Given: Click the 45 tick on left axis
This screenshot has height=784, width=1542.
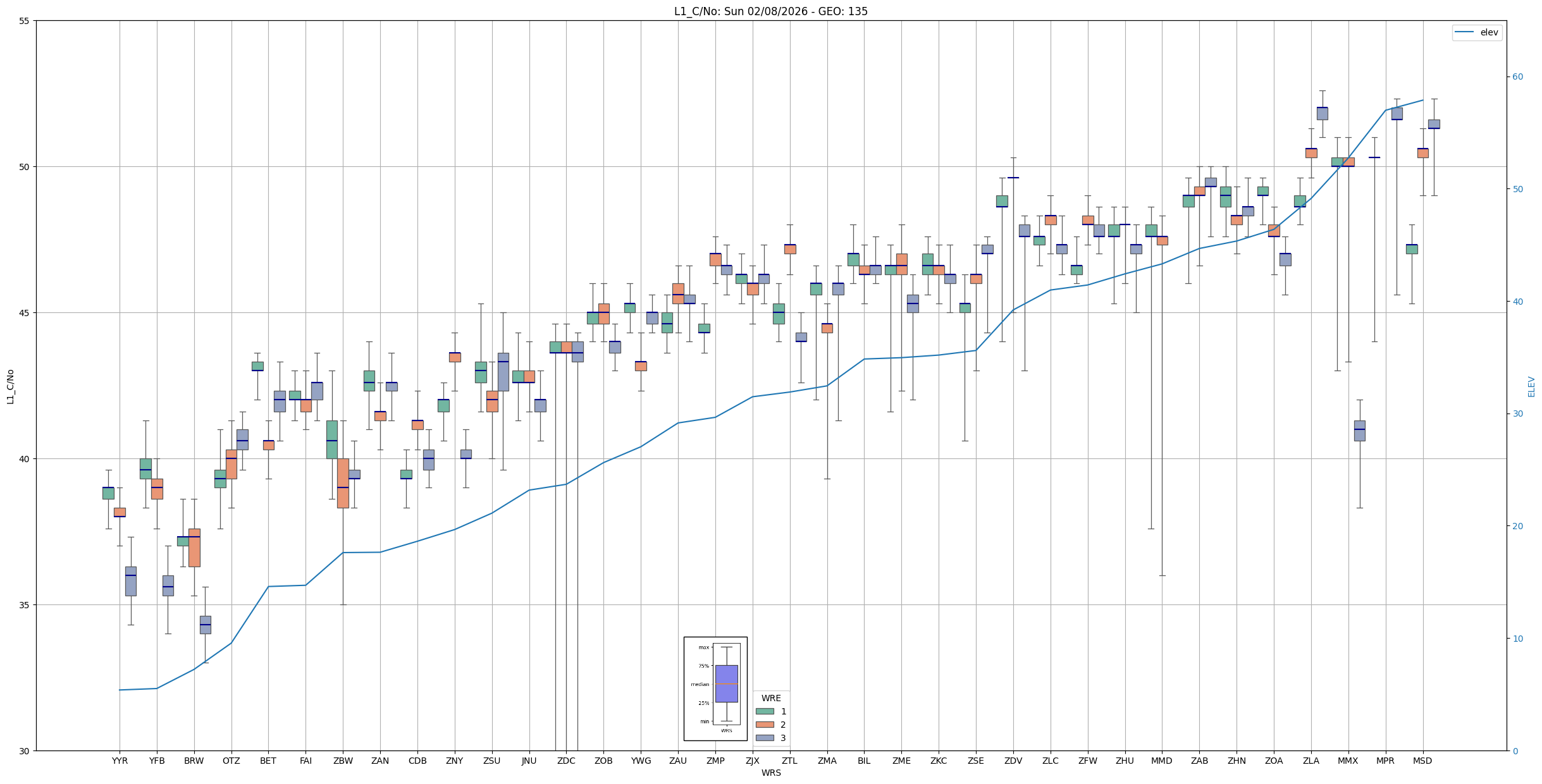Looking at the screenshot, I should (25, 313).
